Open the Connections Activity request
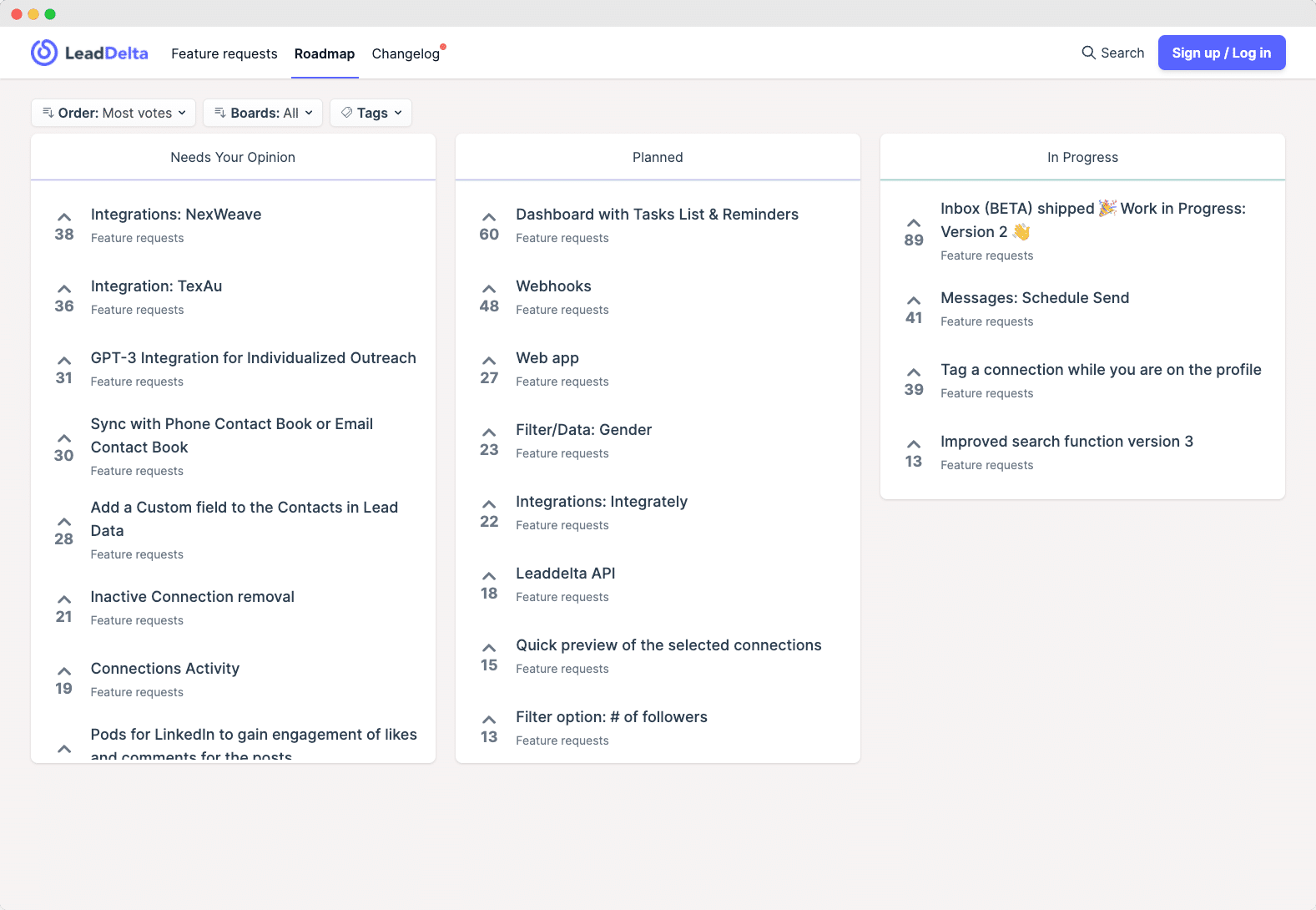Image resolution: width=1316 pixels, height=910 pixels. point(164,669)
